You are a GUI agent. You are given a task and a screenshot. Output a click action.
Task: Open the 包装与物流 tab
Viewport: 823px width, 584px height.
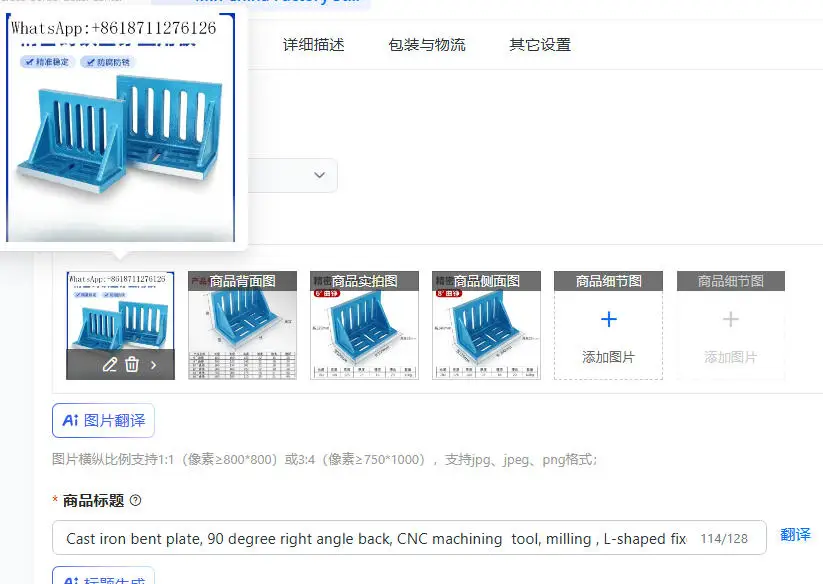(x=427, y=45)
